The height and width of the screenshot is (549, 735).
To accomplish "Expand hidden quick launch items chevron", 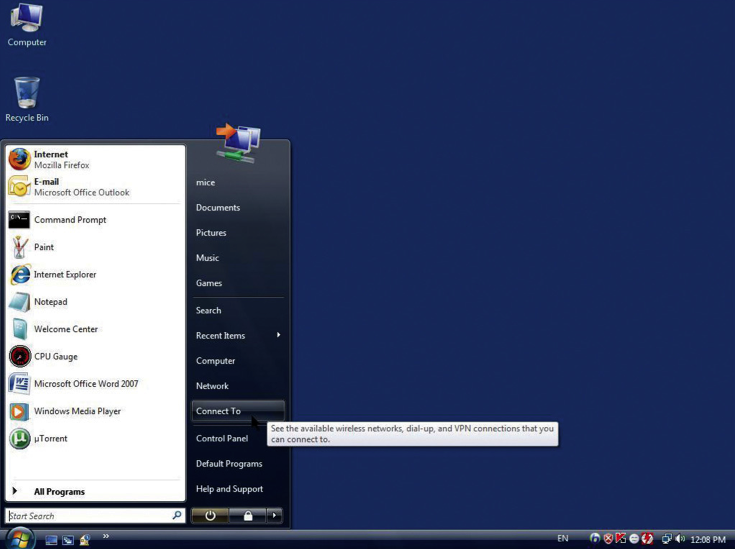I will (106, 536).
